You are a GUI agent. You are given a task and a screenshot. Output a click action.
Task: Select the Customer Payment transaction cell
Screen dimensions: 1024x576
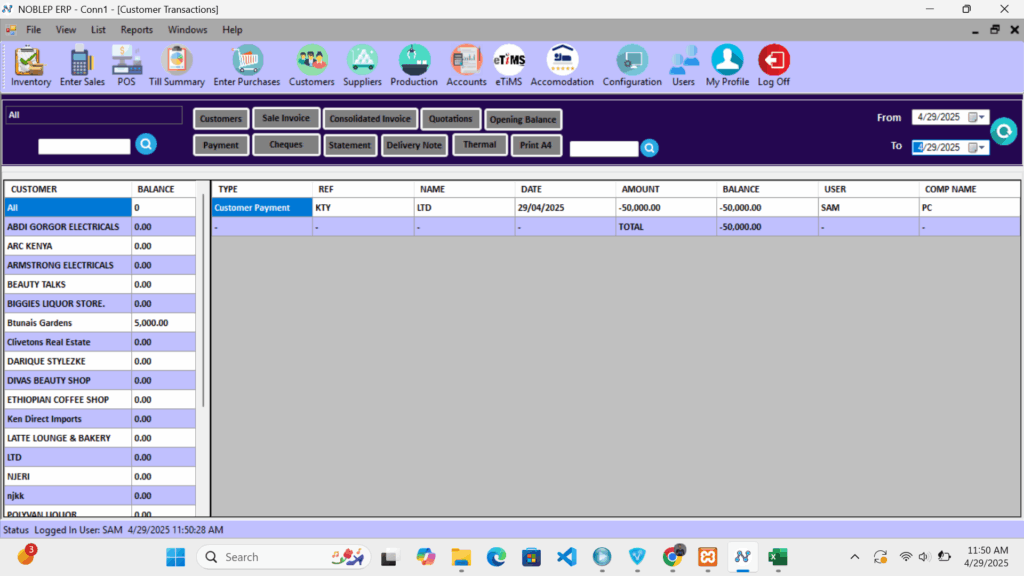click(x=262, y=208)
